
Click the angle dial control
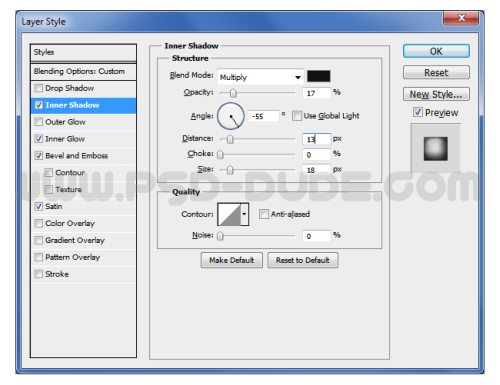pos(231,116)
